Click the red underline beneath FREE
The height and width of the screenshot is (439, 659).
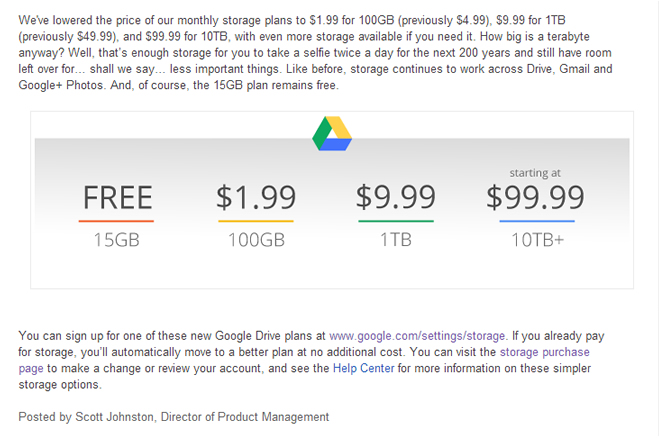coord(116,221)
